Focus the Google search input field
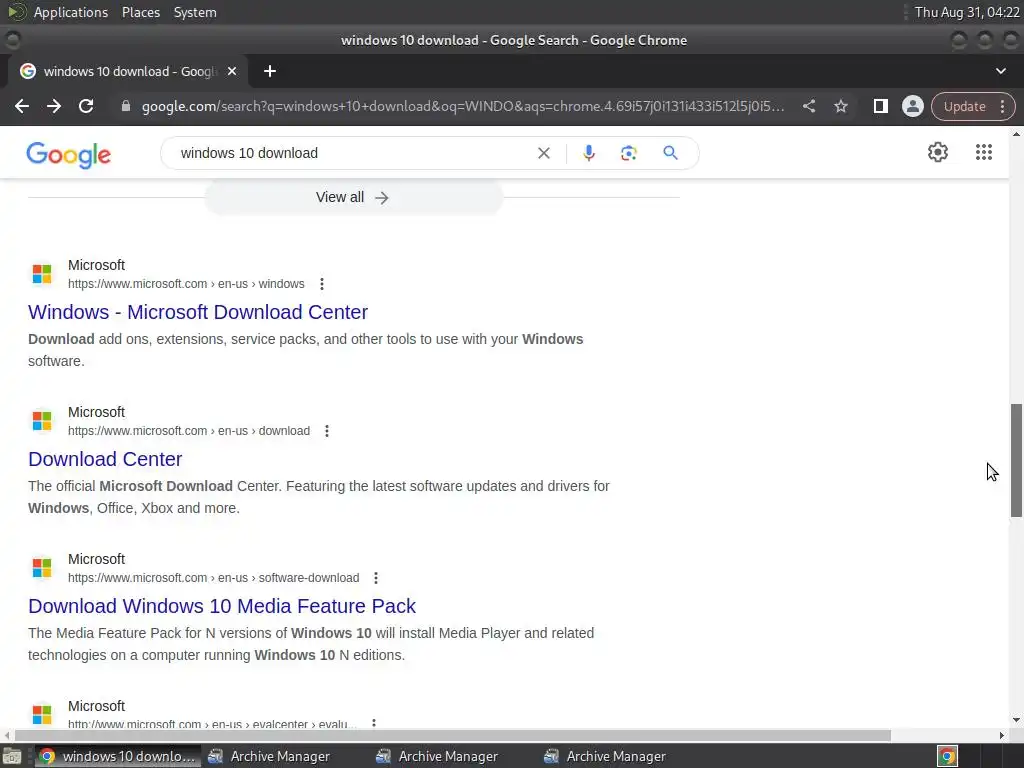Image resolution: width=1024 pixels, height=768 pixels. pos(353,153)
